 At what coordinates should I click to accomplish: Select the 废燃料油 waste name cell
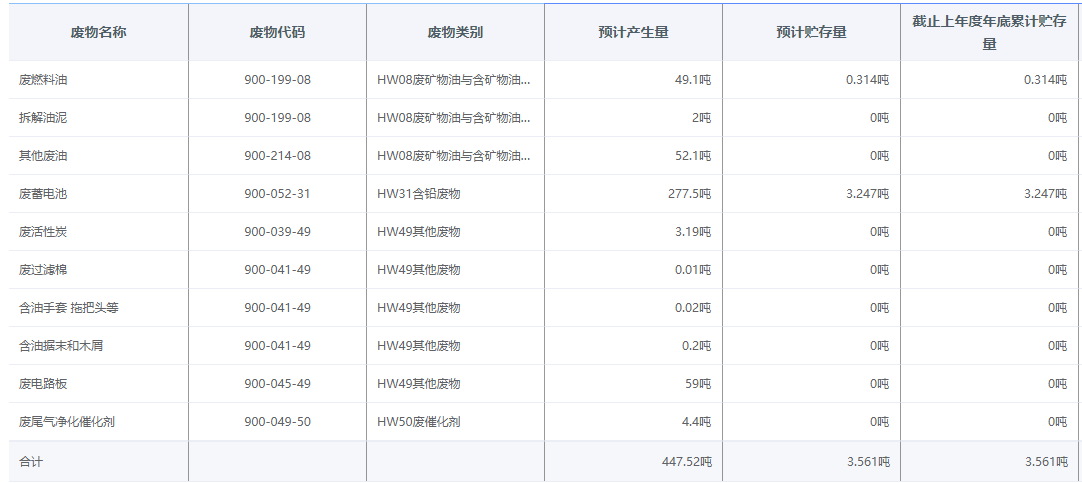[x=43, y=80]
